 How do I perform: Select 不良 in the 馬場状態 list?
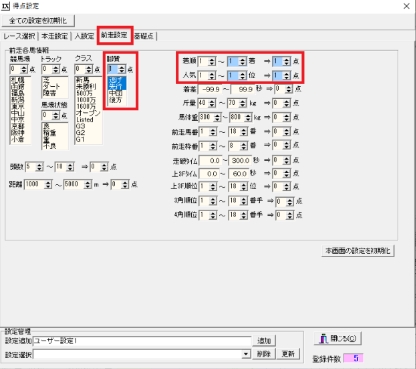click(49, 146)
